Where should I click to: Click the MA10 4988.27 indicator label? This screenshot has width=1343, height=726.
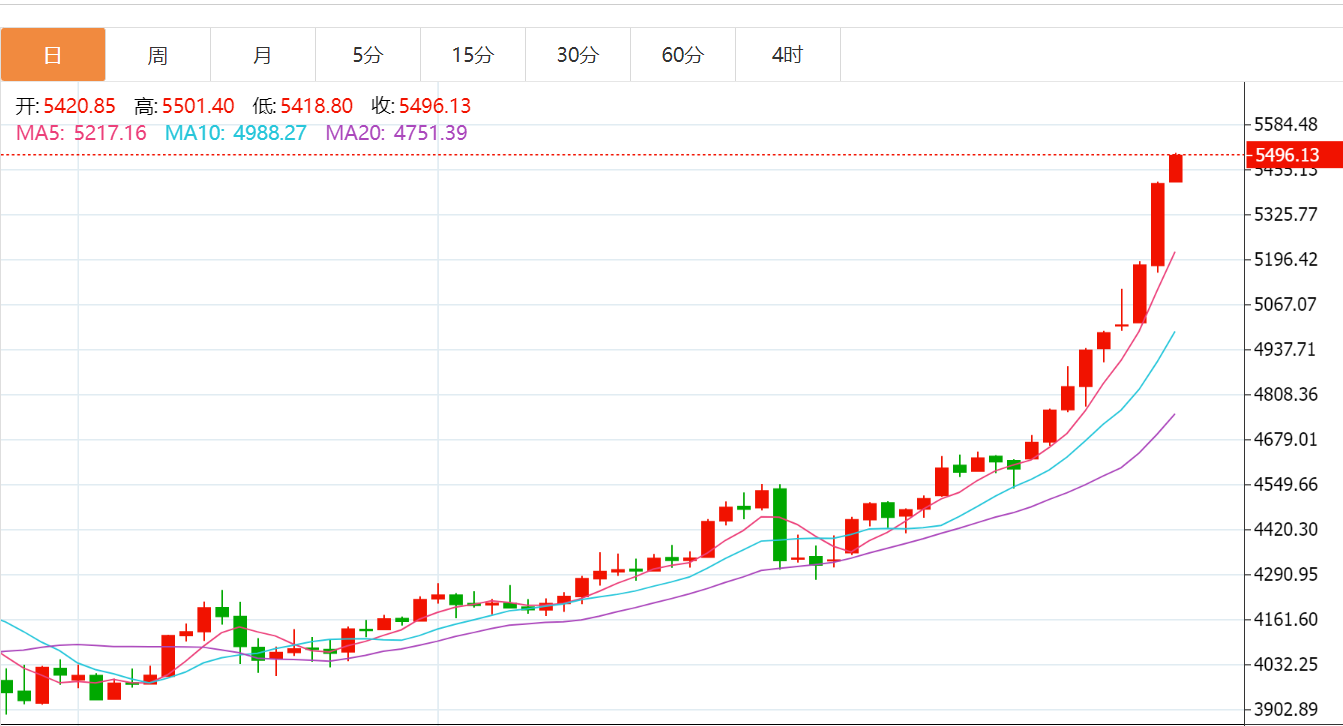click(235, 133)
